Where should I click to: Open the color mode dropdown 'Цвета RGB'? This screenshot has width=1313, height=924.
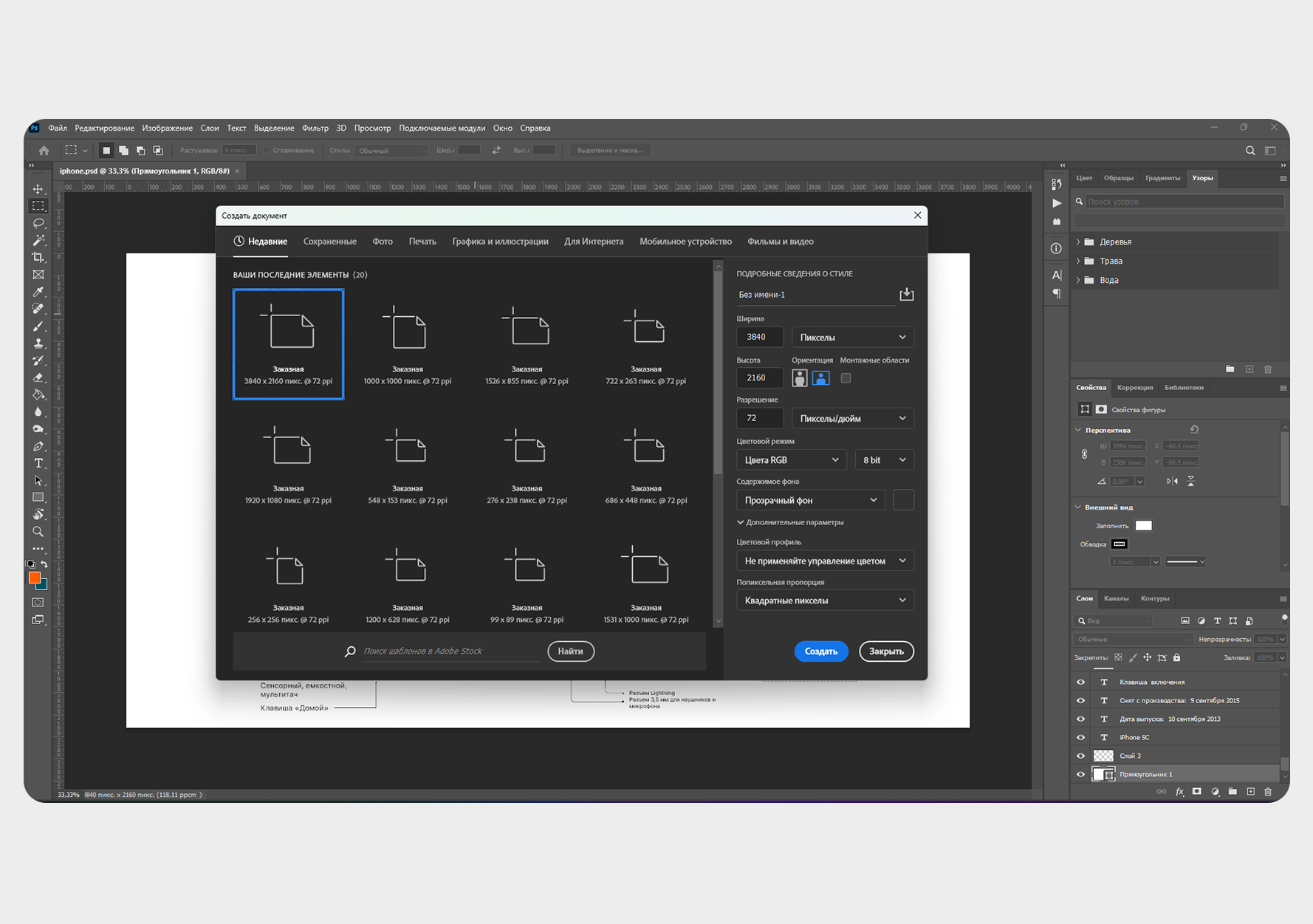791,459
